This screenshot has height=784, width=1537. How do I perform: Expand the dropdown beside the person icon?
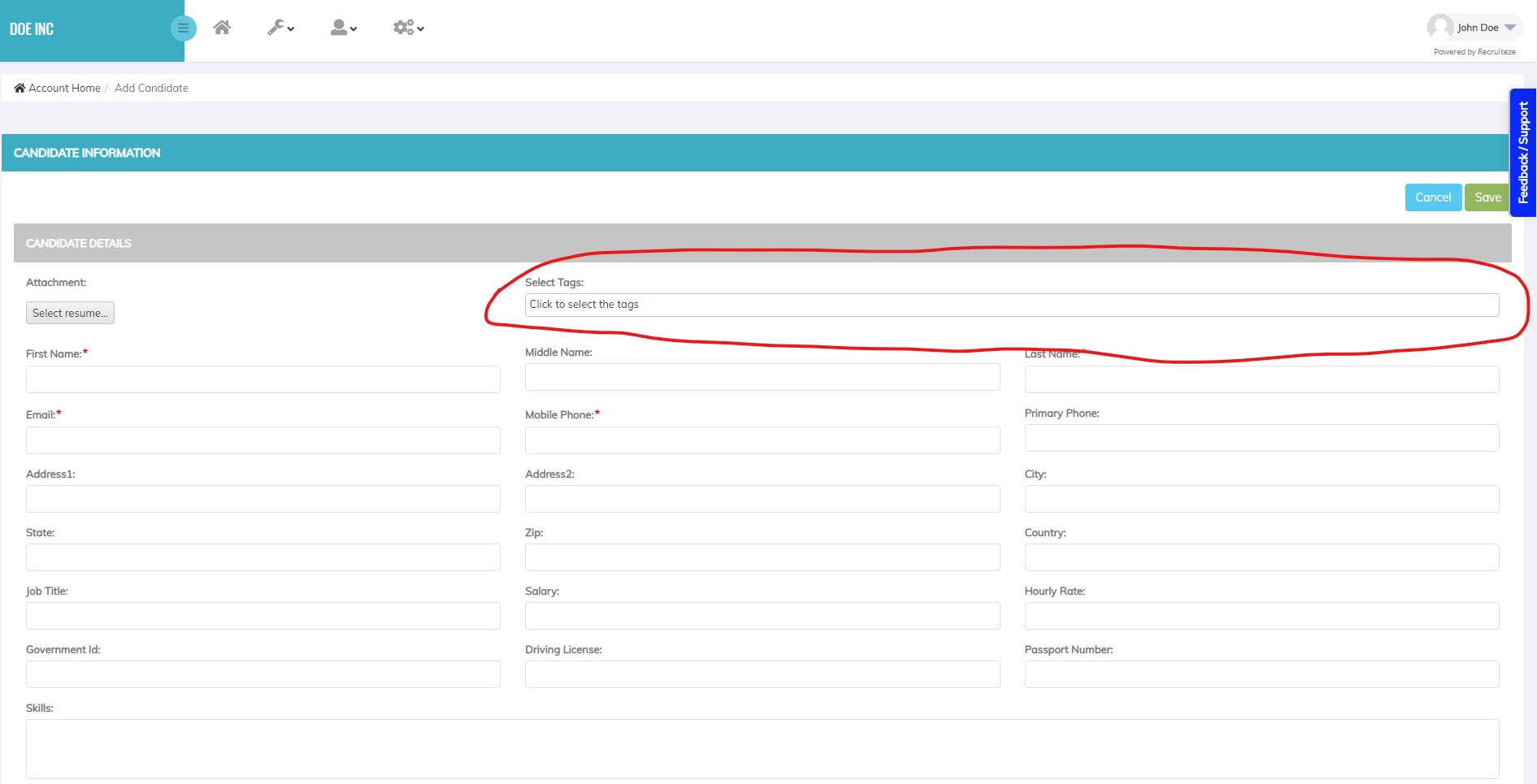[x=352, y=31]
